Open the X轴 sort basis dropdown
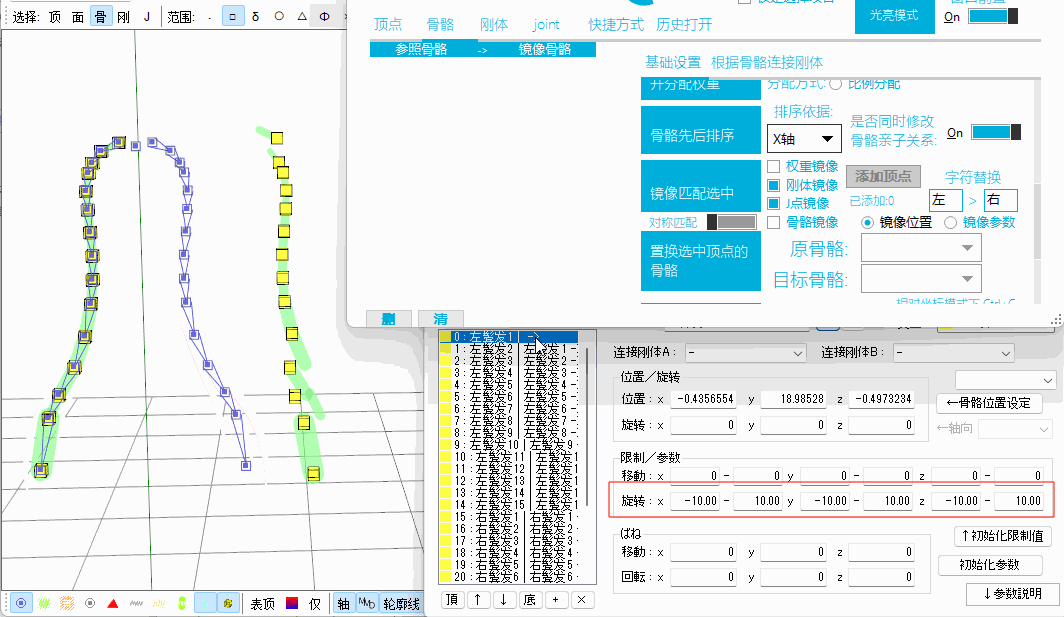1064x617 pixels. (x=803, y=138)
